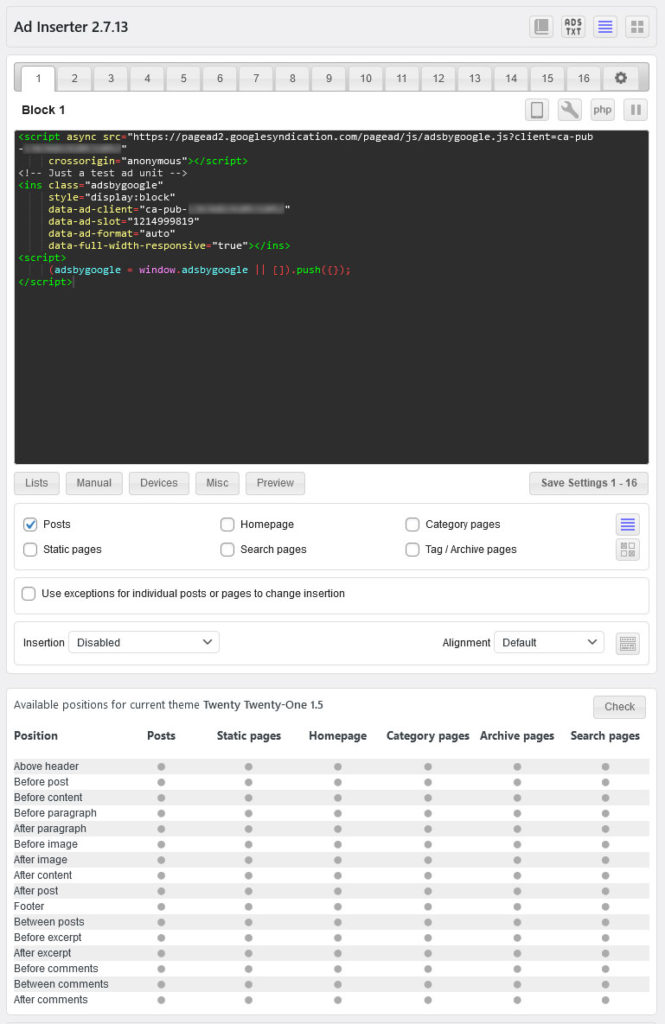665x1024 pixels.
Task: Open the wrench tools icon
Action: click(x=570, y=110)
